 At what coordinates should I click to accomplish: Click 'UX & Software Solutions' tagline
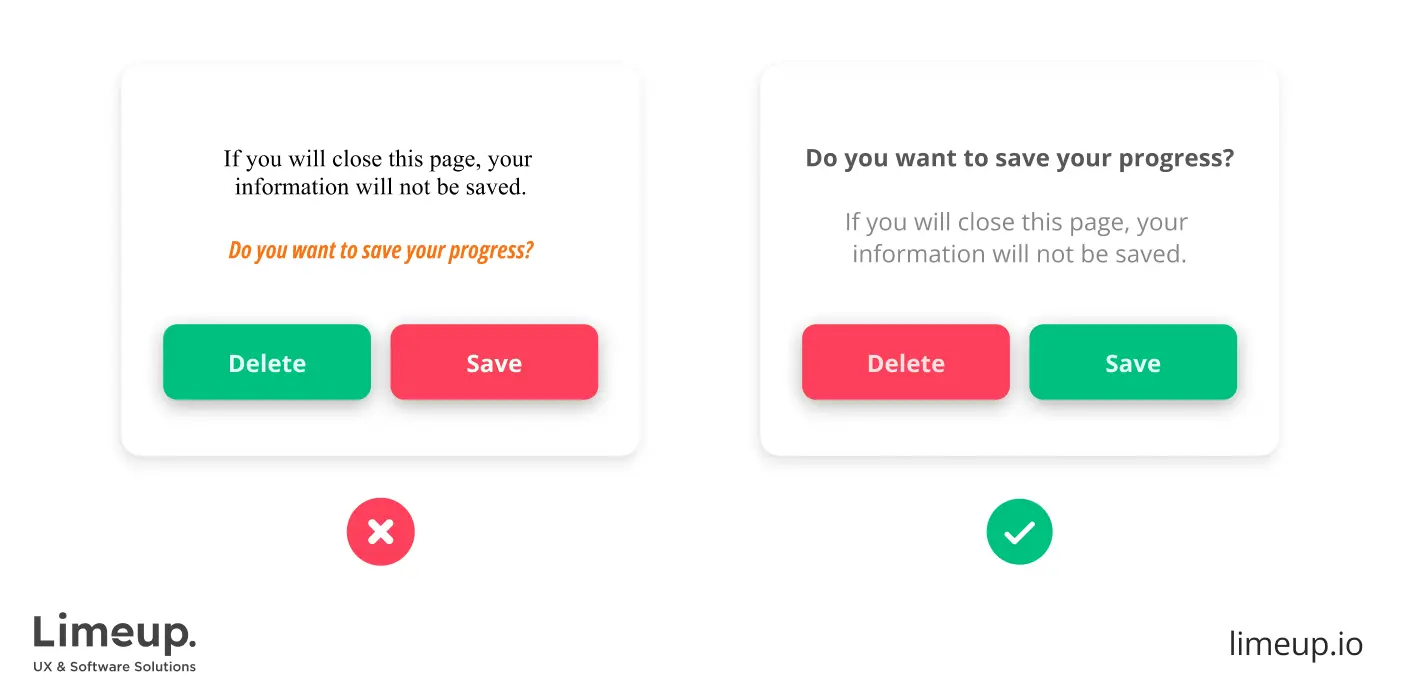pos(115,666)
